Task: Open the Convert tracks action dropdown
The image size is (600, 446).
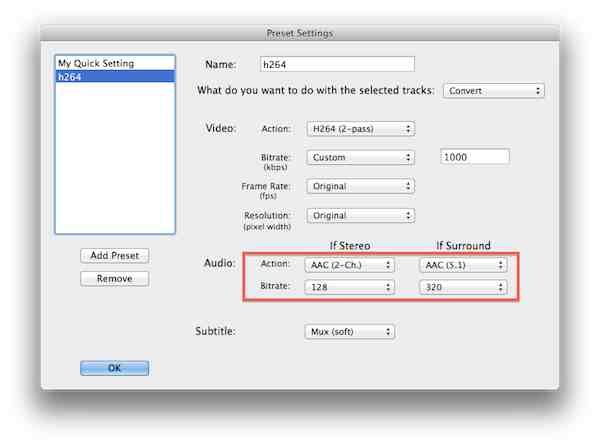Action: coord(494,91)
